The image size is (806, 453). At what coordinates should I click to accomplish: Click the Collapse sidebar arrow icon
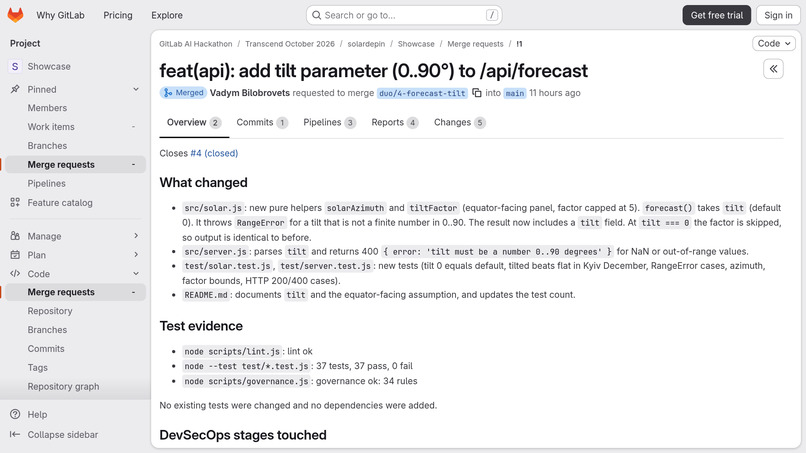pyautogui.click(x=15, y=434)
